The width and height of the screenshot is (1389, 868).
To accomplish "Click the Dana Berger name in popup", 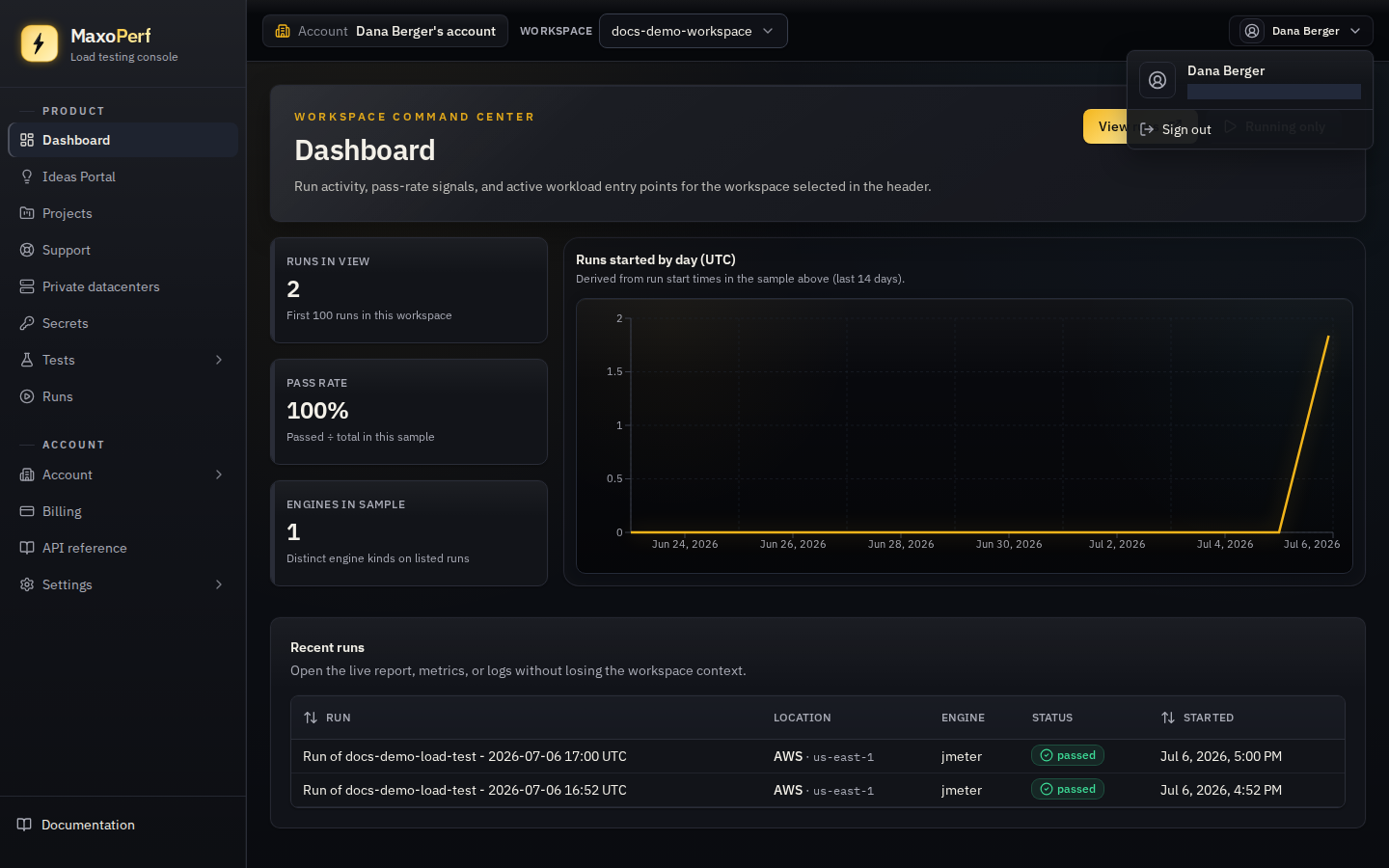I will 1226,70.
